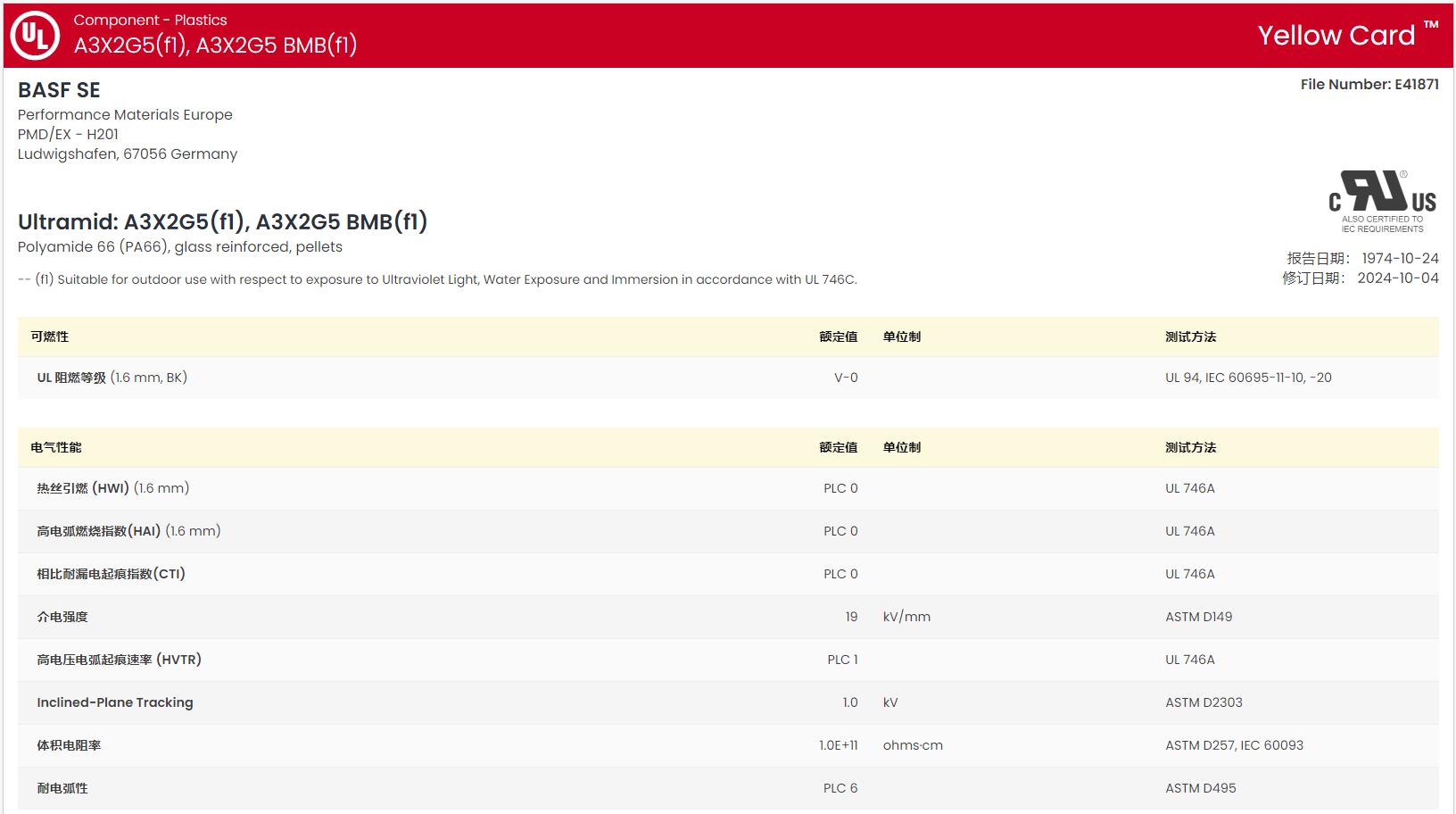
Task: Click '1.0' Inclined-Plane Tracking value
Action: click(850, 702)
